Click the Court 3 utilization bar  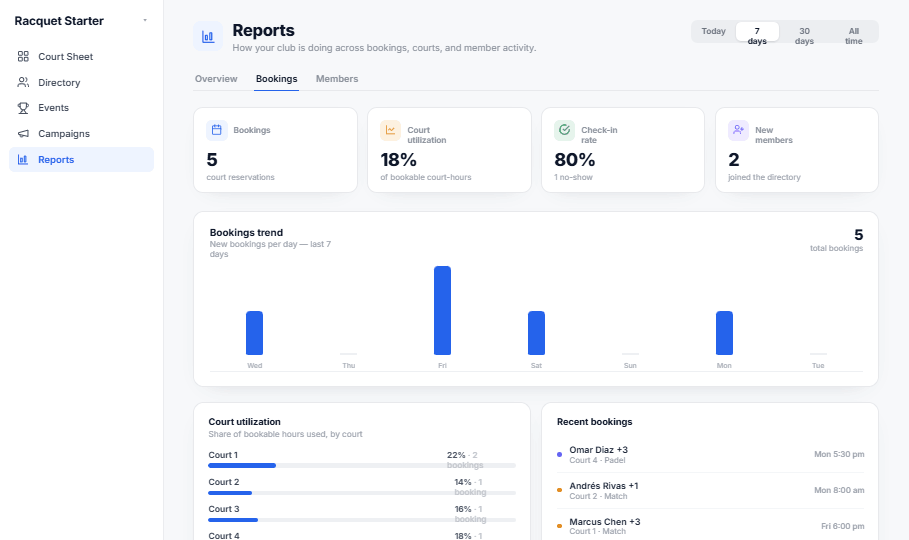coord(362,520)
